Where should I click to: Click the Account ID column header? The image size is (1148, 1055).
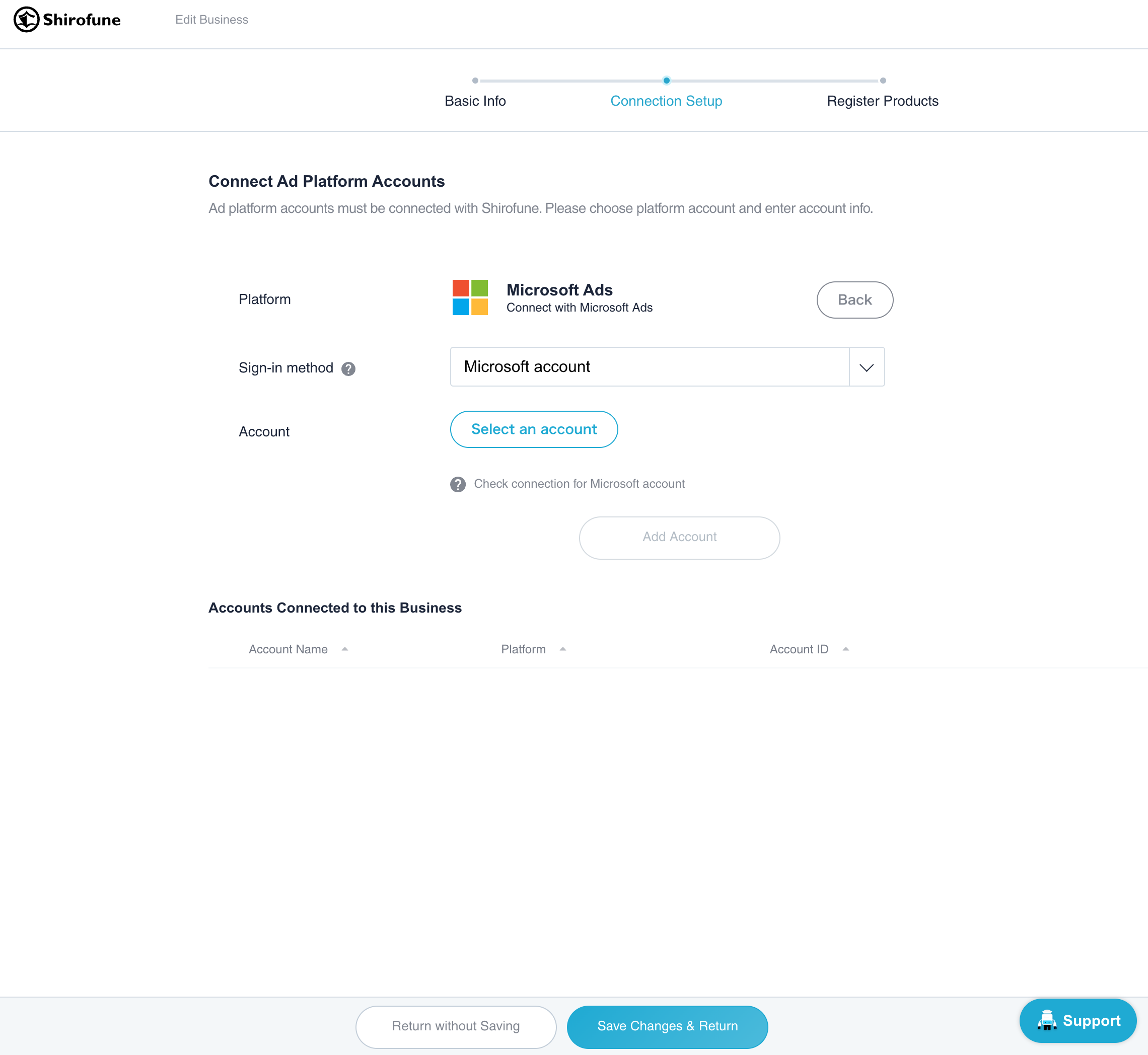[x=799, y=649]
